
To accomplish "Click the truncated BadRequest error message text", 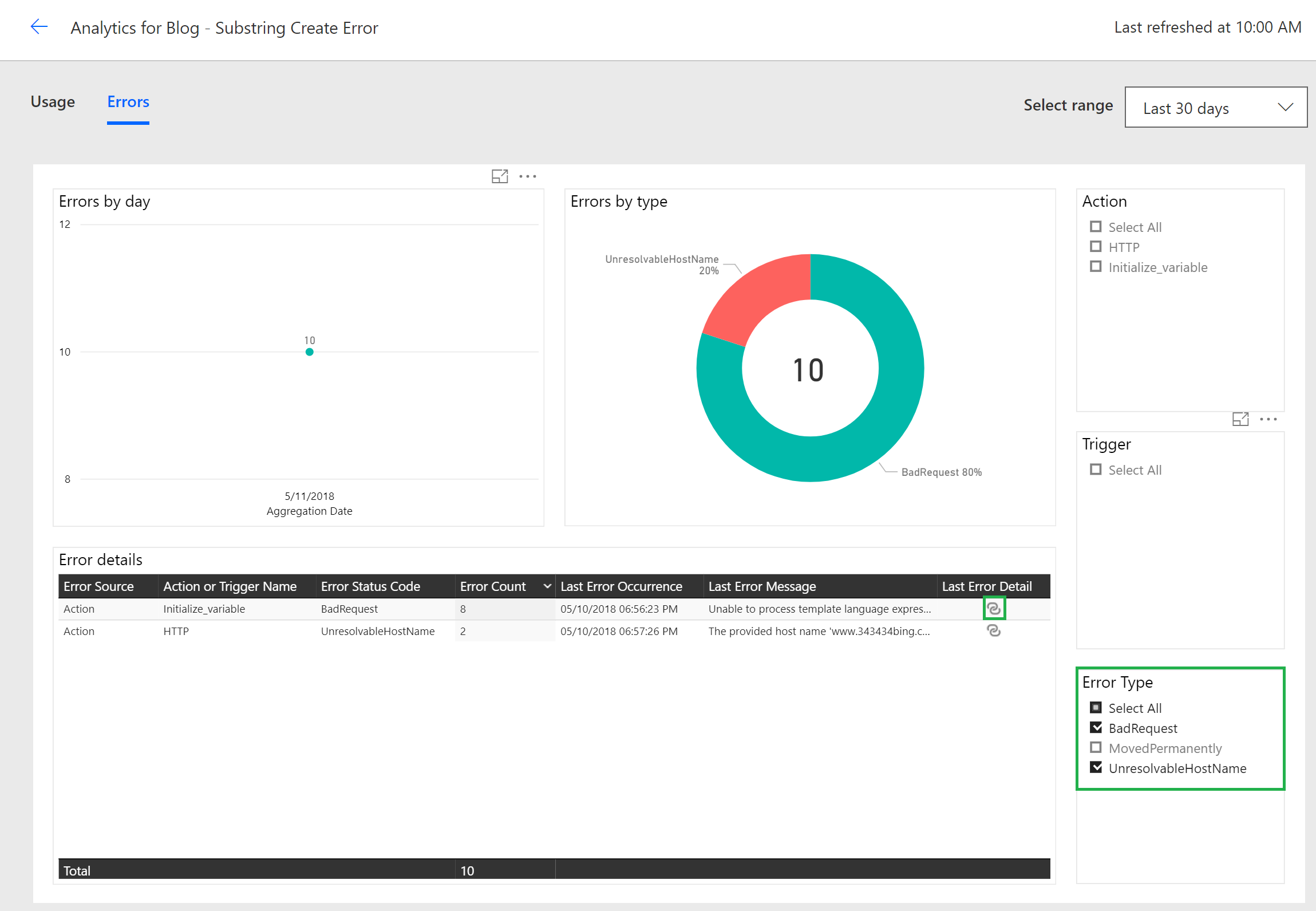I will coord(819,608).
